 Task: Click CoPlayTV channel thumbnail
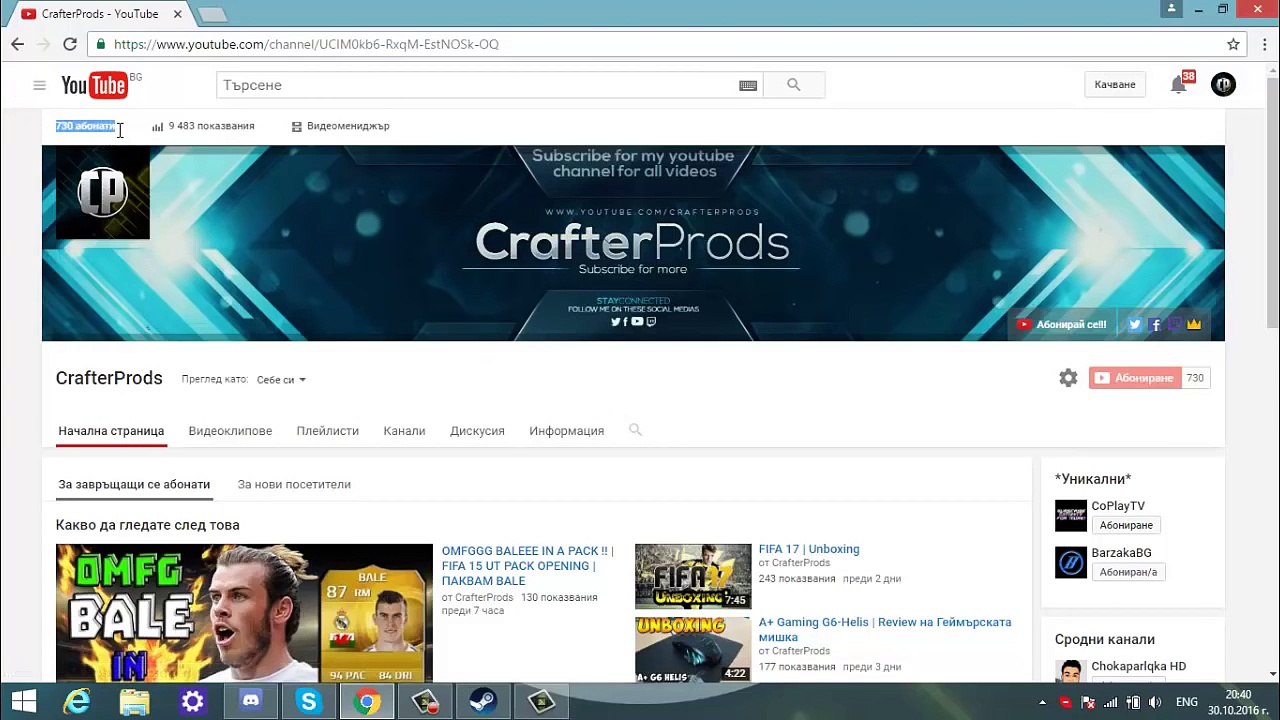point(1071,516)
